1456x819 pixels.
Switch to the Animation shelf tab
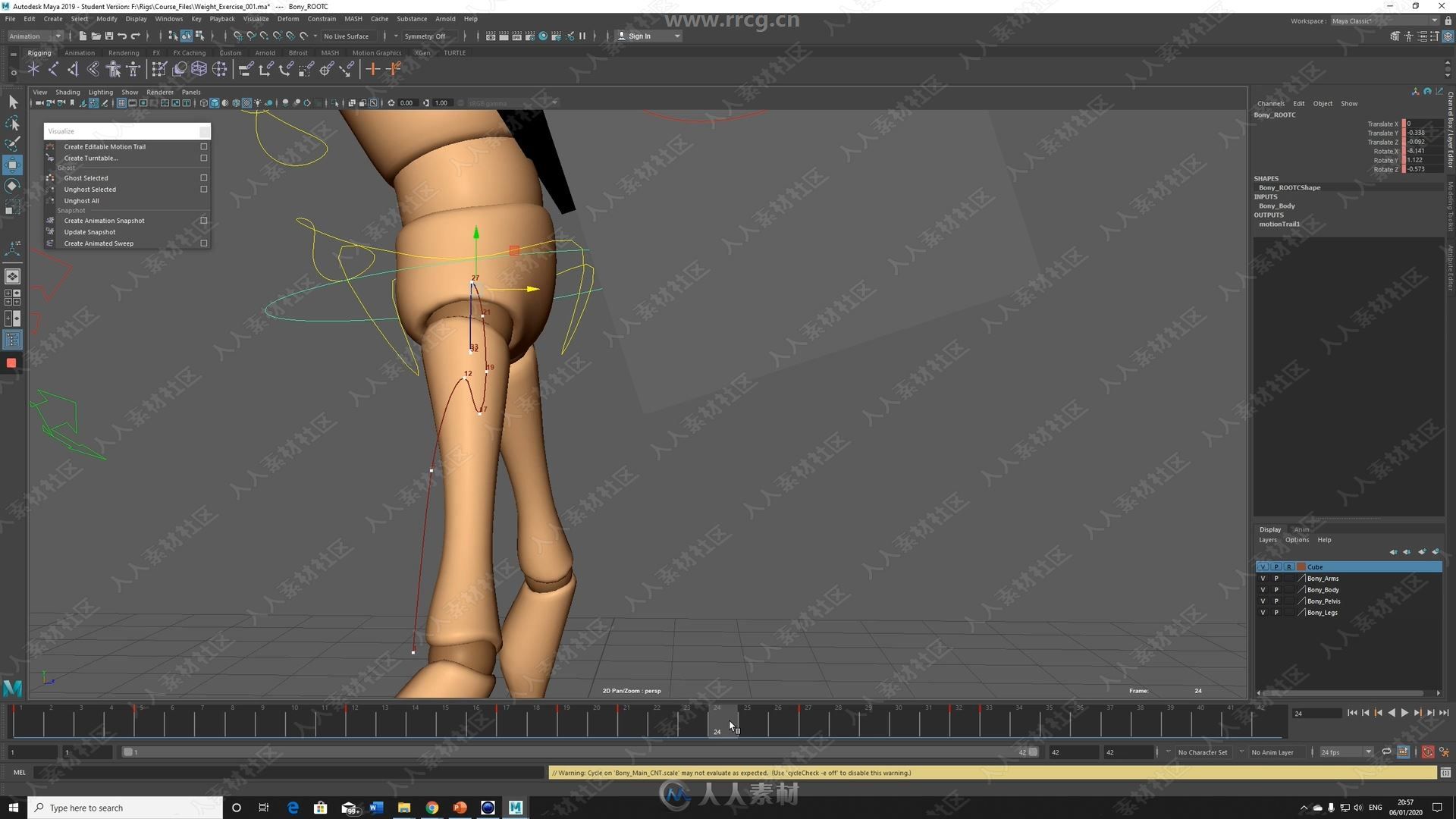[x=80, y=52]
